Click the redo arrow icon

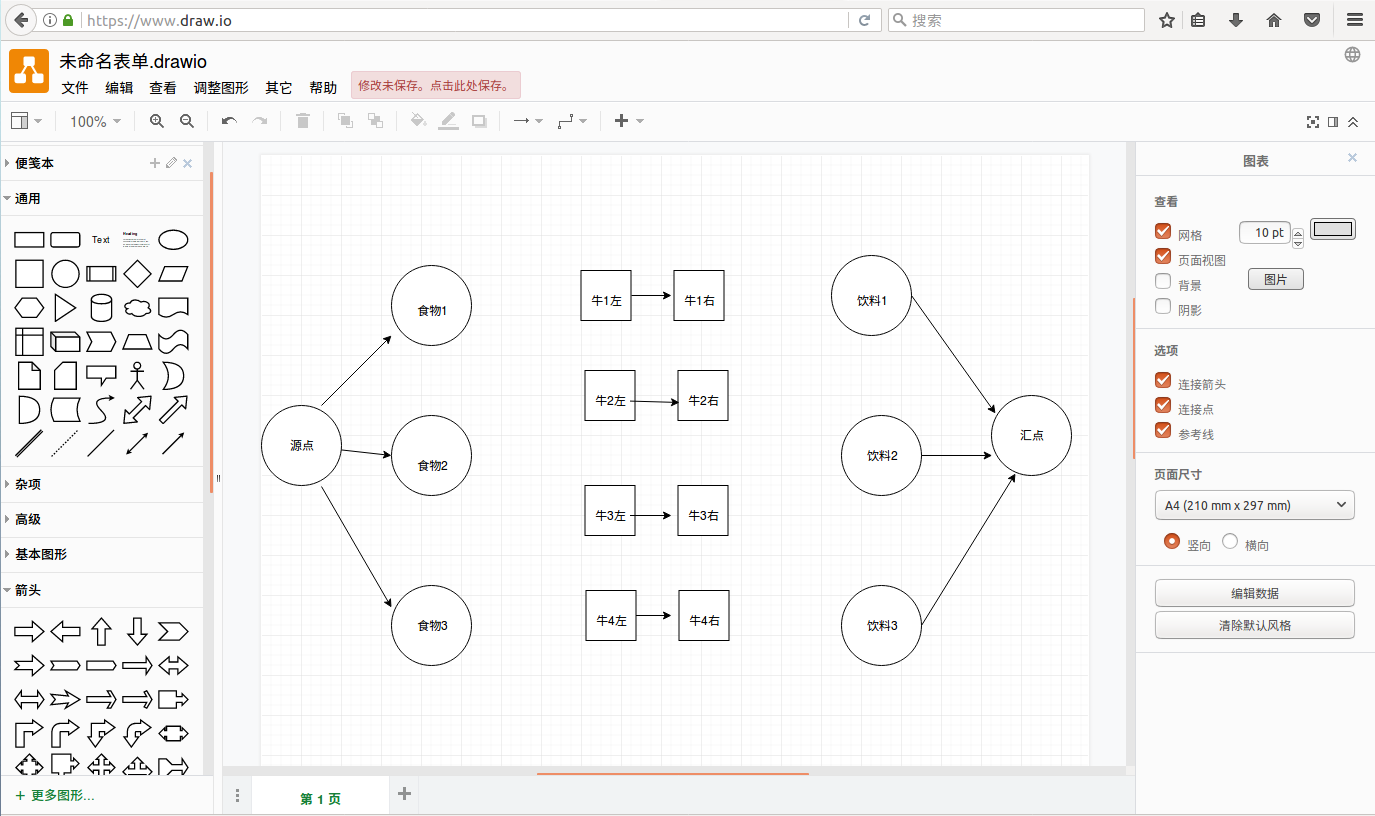[x=260, y=121]
